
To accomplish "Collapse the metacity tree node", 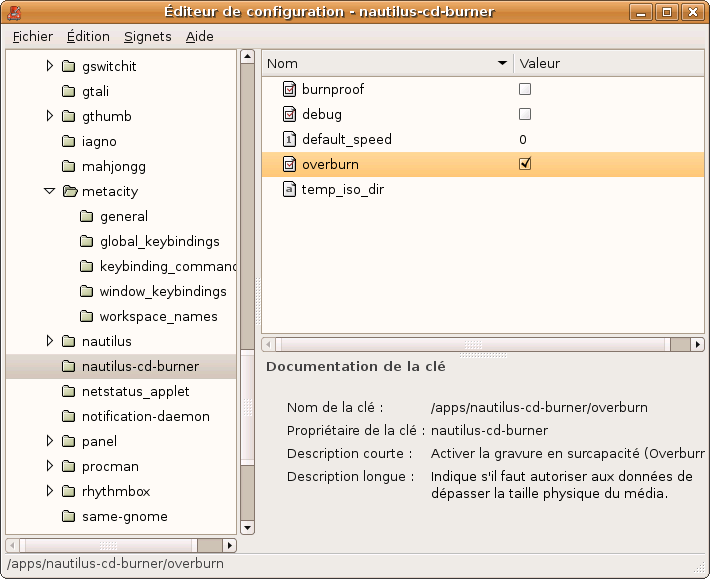I will 50,191.
